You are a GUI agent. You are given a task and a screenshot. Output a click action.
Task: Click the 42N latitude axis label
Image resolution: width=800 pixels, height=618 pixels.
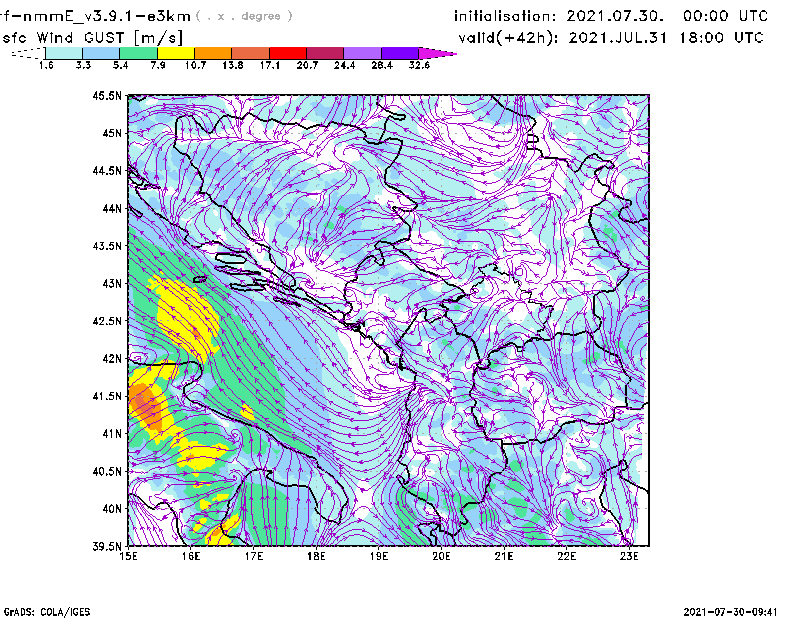tap(112, 359)
